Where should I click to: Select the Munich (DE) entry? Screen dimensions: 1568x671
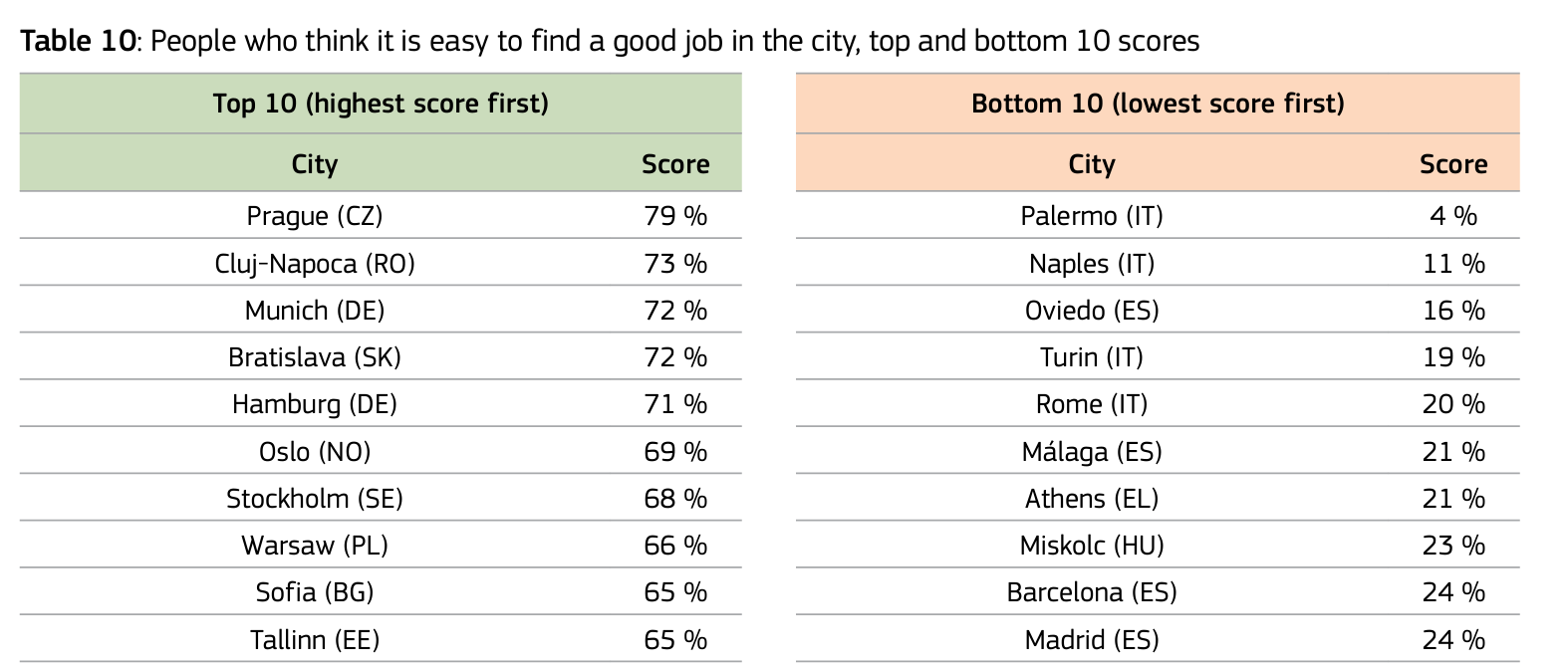[315, 311]
